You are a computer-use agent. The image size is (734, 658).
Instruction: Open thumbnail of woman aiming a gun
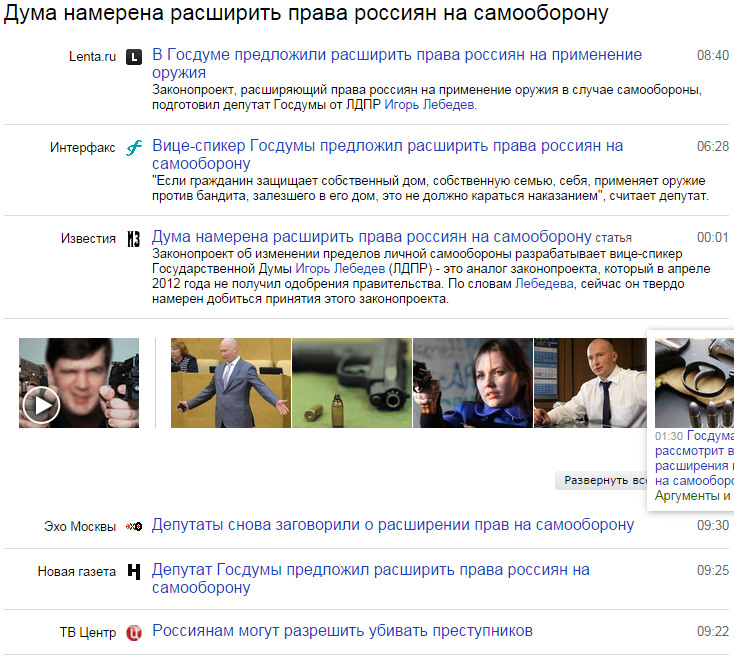coord(473,383)
